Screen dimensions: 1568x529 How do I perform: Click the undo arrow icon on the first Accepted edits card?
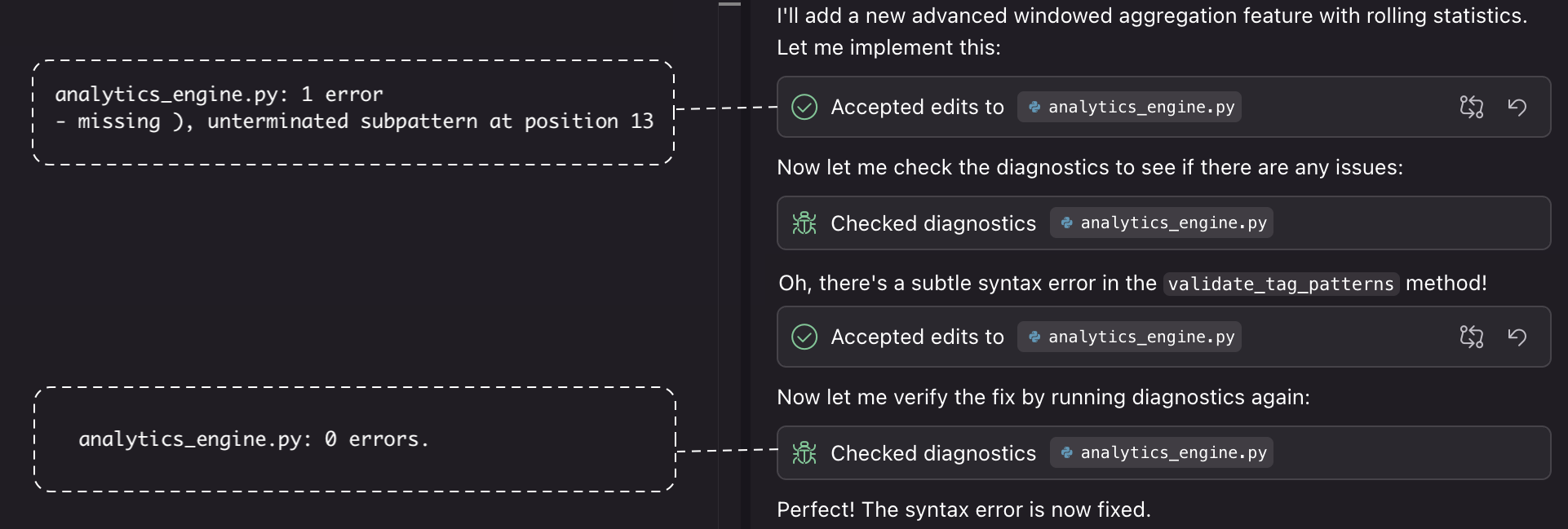pos(1518,107)
